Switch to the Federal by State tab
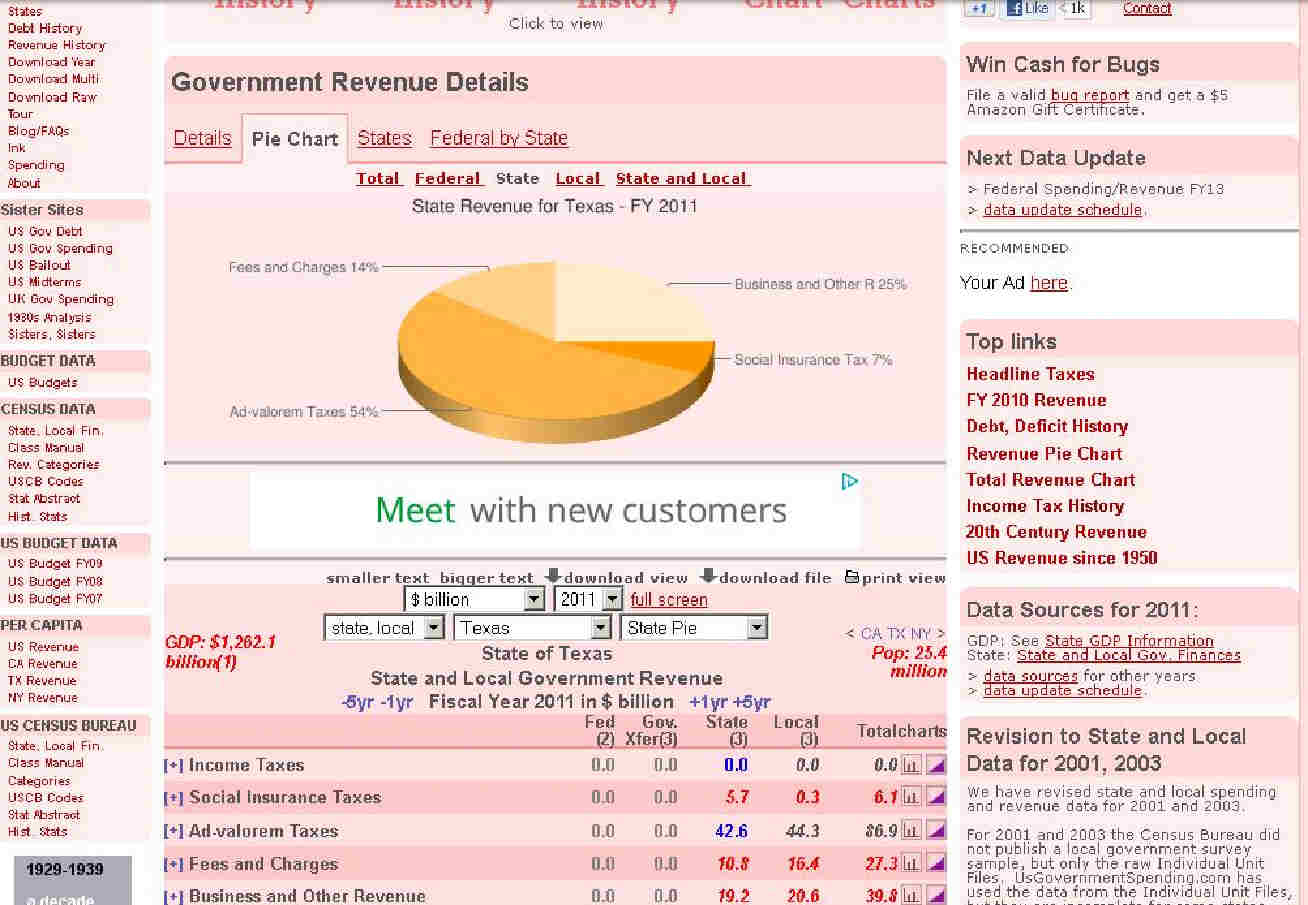The image size is (1308, 905). (x=498, y=138)
